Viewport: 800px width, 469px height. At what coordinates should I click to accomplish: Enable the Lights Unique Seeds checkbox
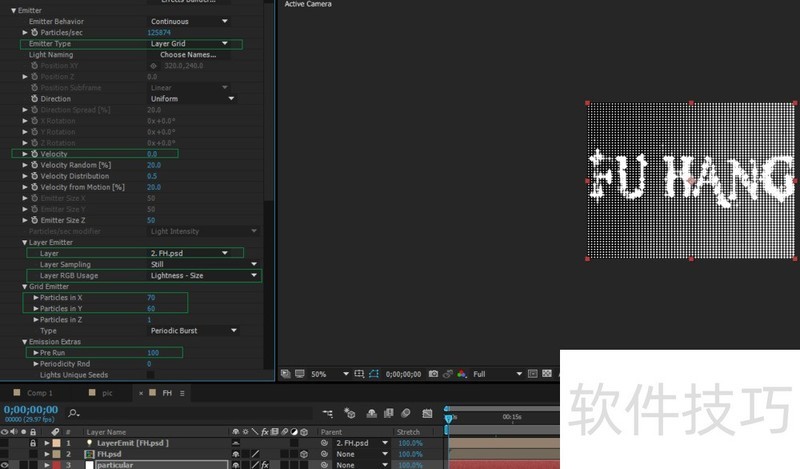[152, 375]
